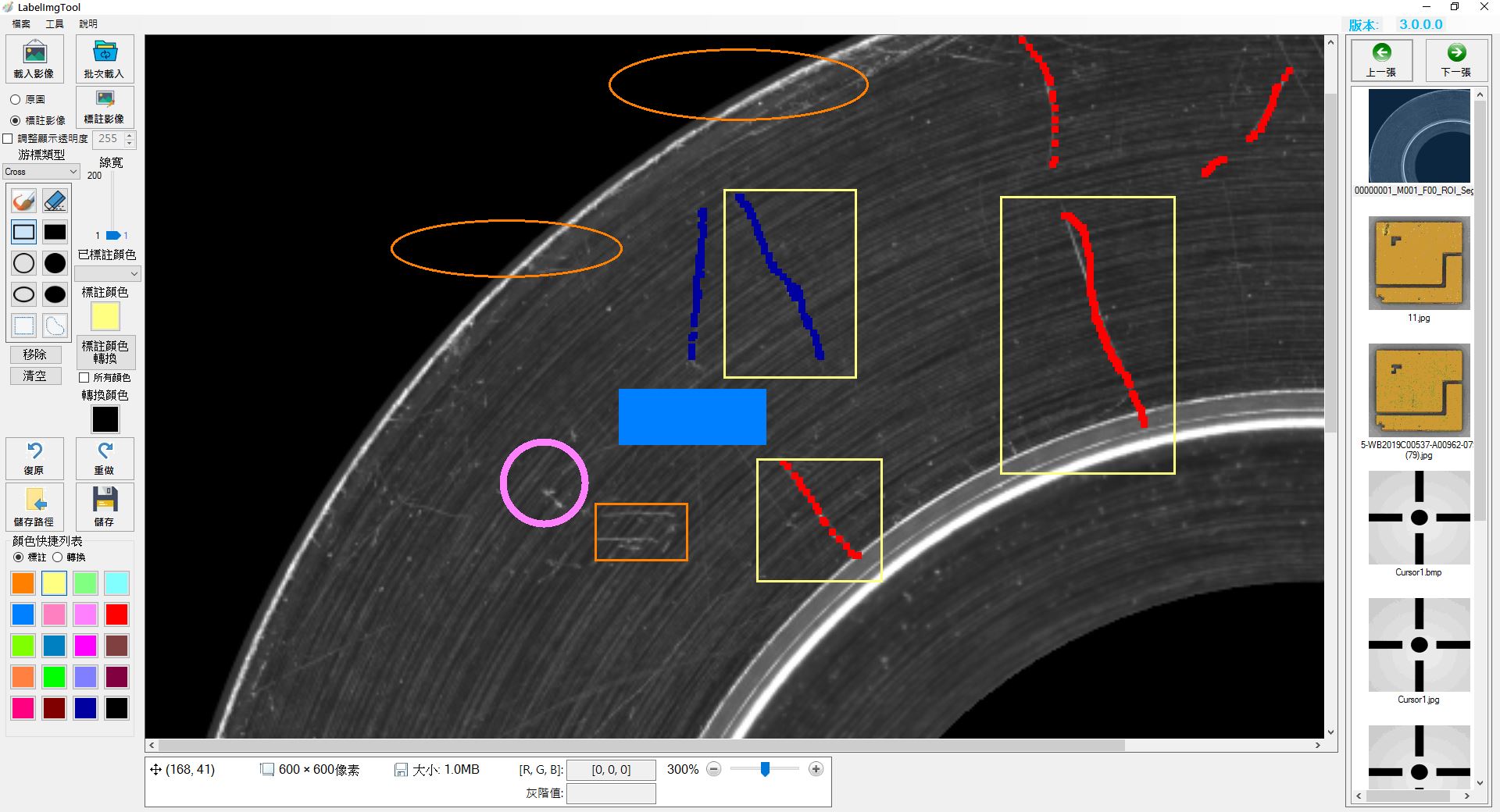Open the Cursor1.bmp thumbnail
The height and width of the screenshot is (812, 1500).
coord(1419,518)
